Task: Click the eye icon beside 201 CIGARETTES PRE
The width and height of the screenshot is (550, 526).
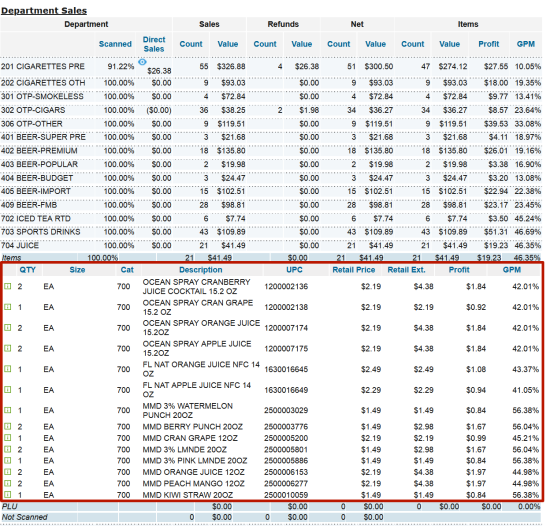Action: (142, 62)
